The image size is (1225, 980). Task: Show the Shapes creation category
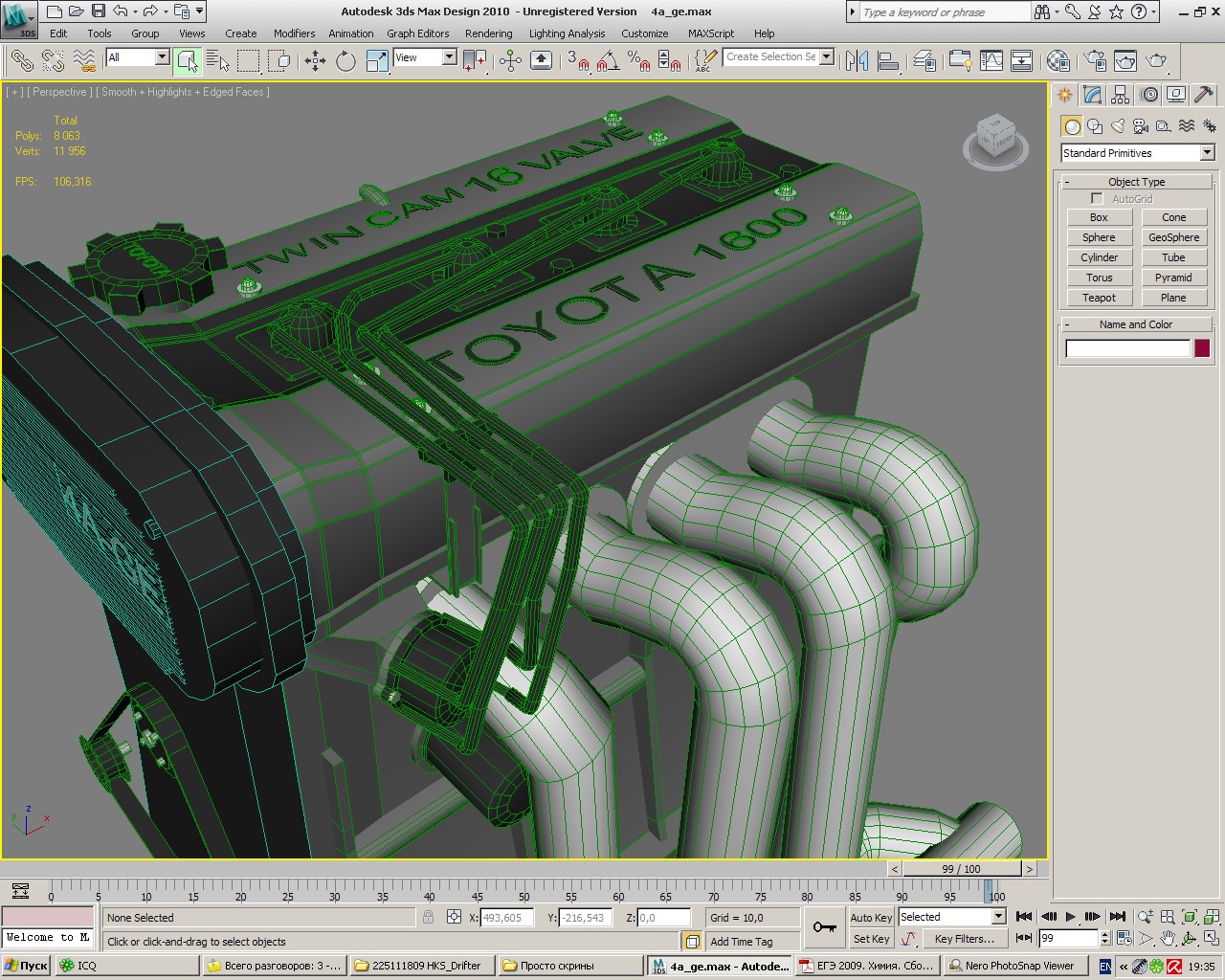(1095, 126)
